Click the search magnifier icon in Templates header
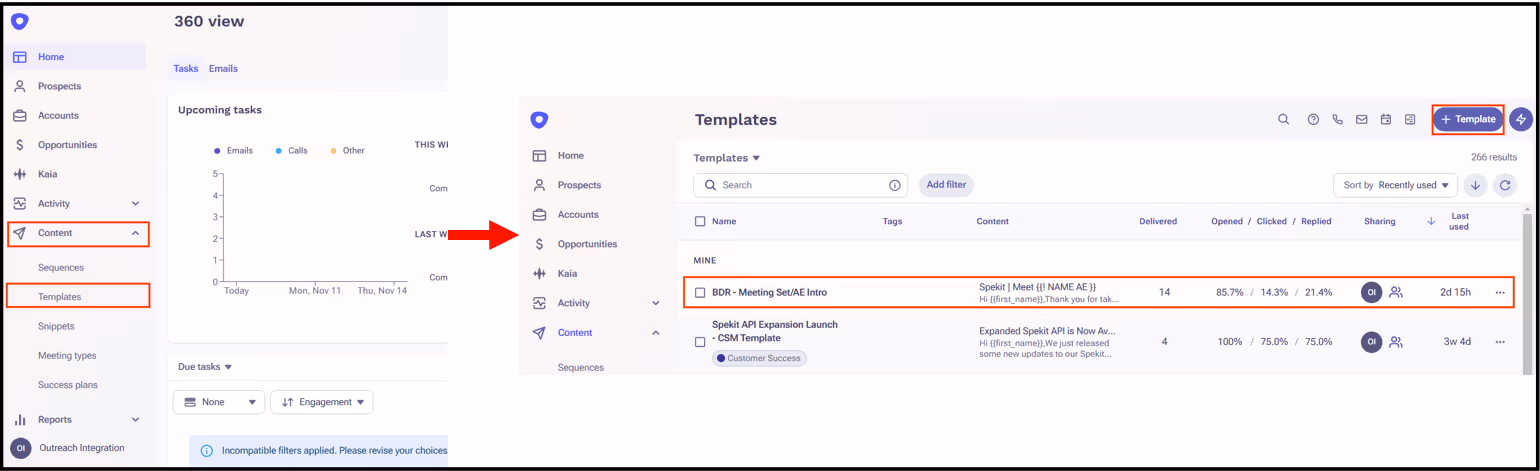 (x=1284, y=119)
